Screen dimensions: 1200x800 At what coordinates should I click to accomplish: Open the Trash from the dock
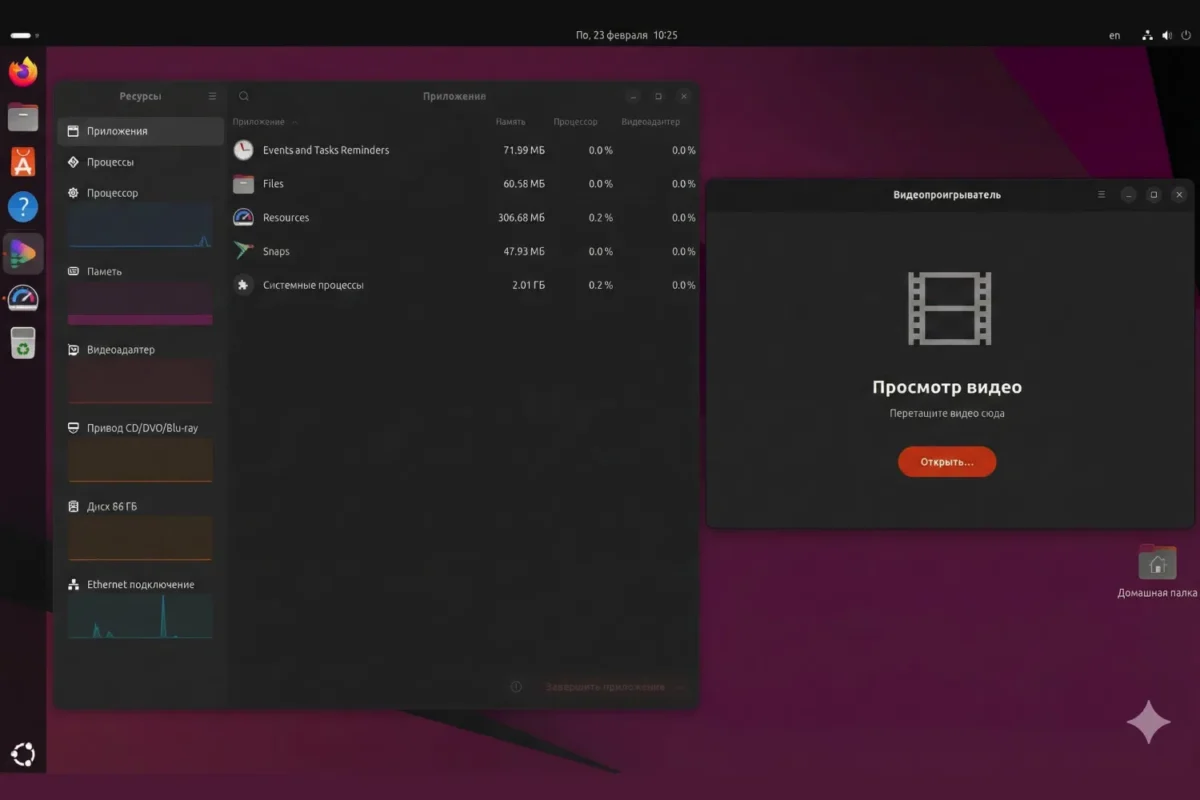pos(22,344)
